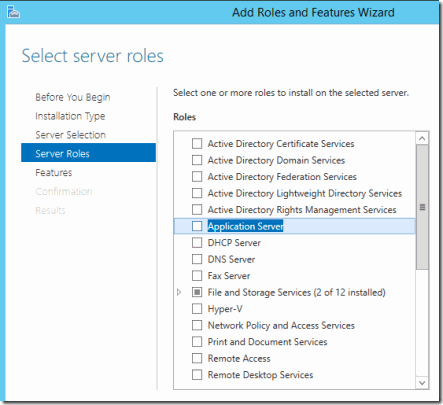Open the Server Selection step
The height and width of the screenshot is (405, 443).
70,135
